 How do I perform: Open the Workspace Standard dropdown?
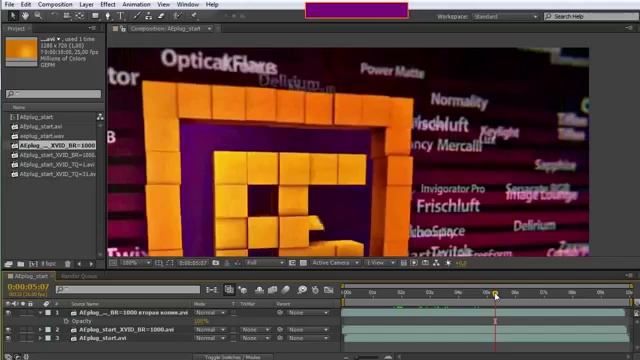pyautogui.click(x=505, y=17)
